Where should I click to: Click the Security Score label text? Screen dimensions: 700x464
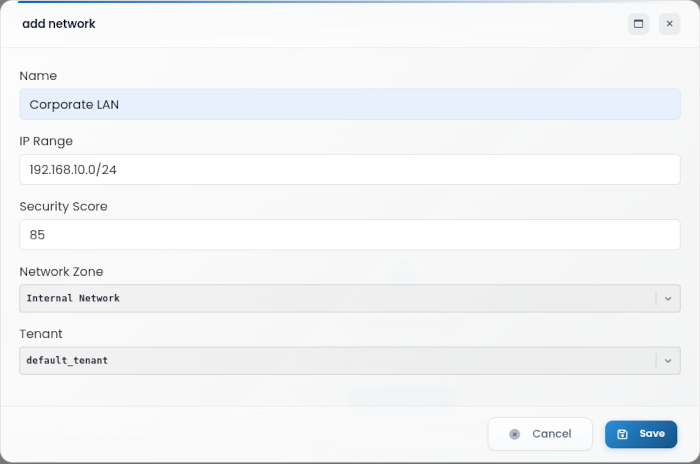pos(63,206)
